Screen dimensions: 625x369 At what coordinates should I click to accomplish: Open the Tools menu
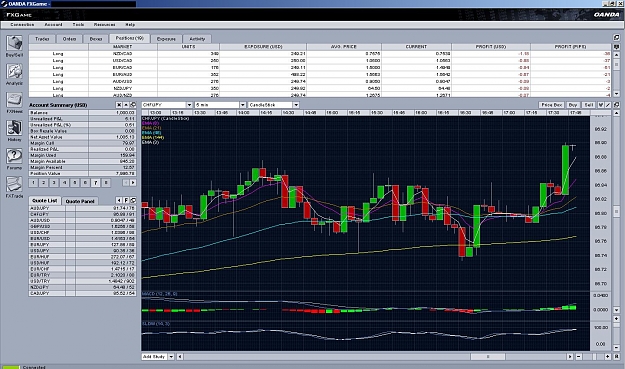[x=78, y=25]
